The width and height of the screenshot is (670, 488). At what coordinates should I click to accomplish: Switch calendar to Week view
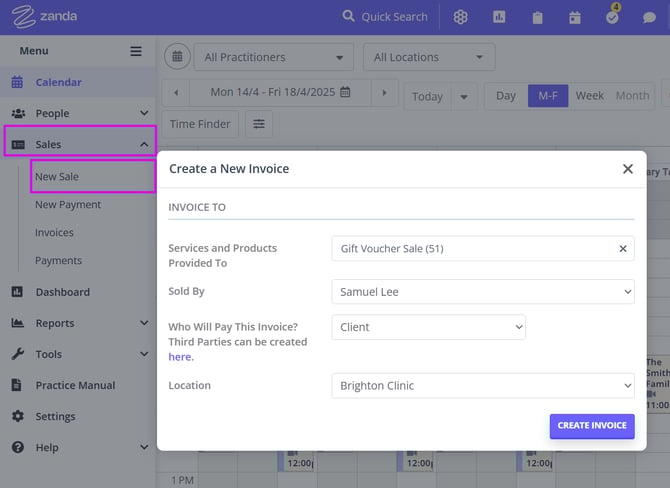pos(589,96)
